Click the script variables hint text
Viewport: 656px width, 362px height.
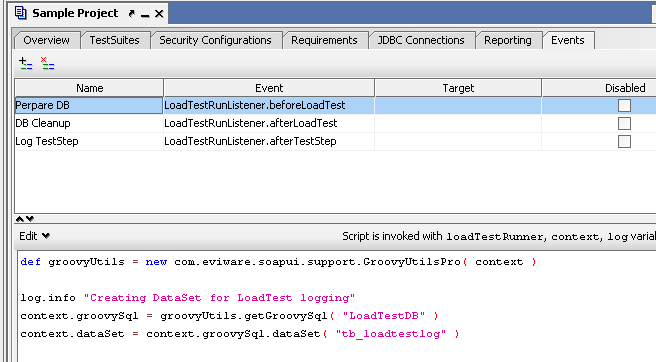(x=499, y=236)
